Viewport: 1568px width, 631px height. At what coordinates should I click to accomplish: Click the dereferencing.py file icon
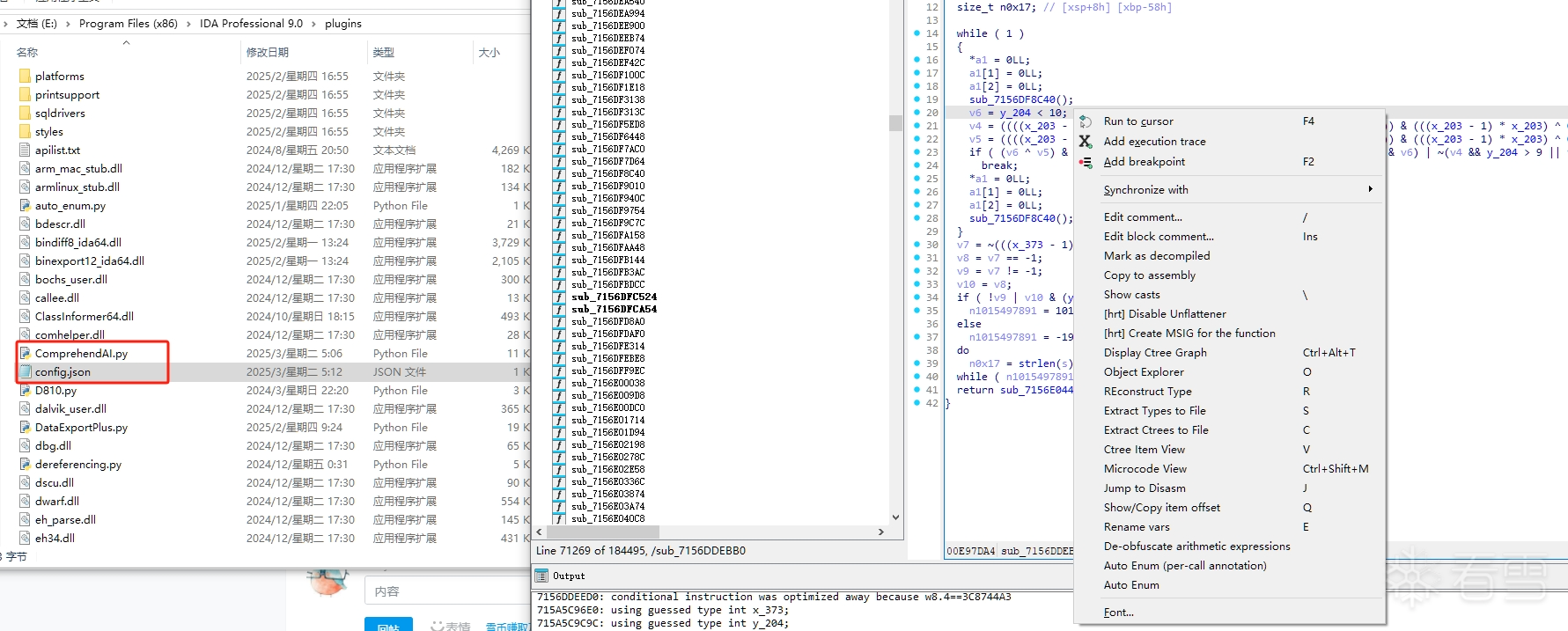(x=25, y=465)
